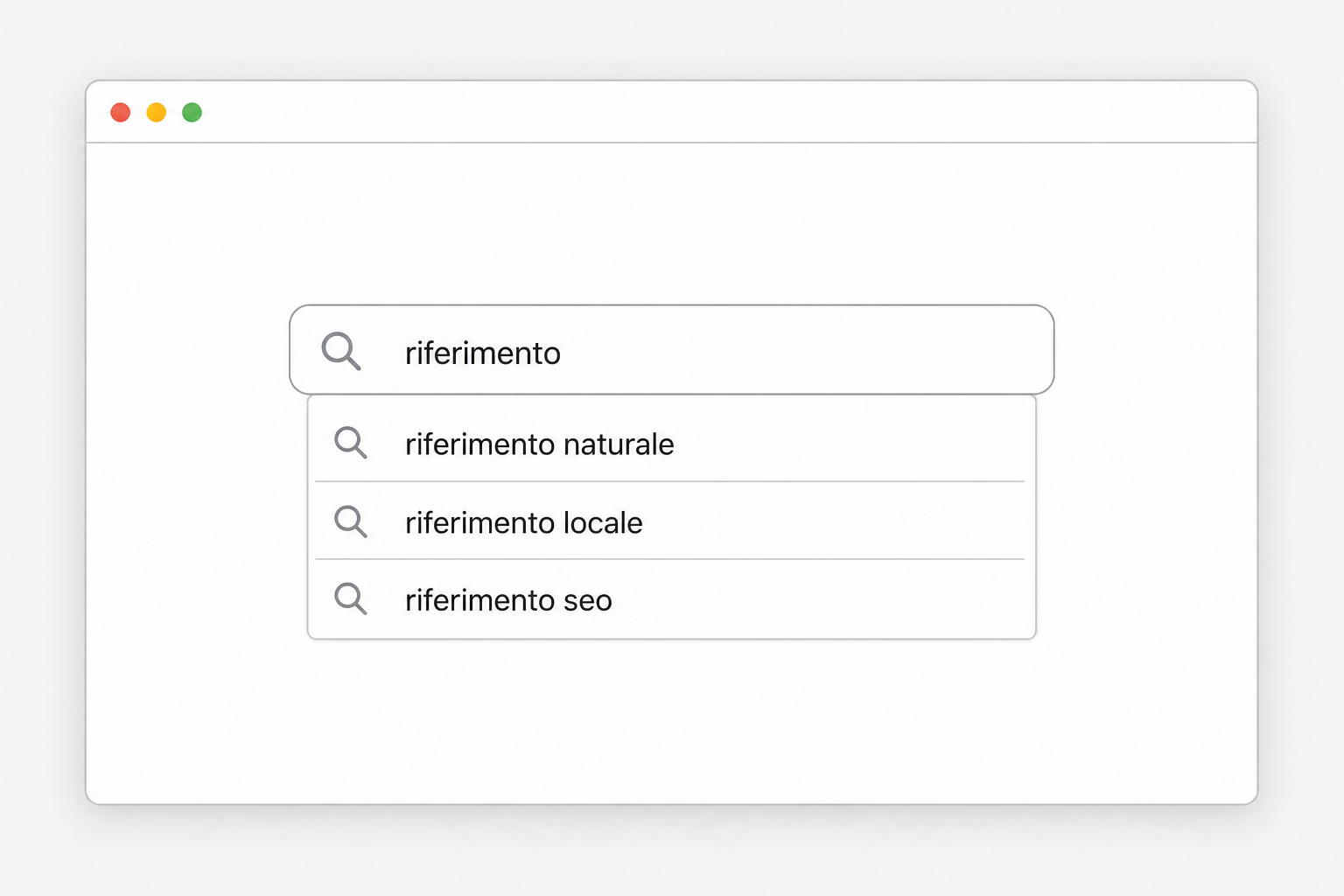This screenshot has height=896, width=1344.
Task: Click blank page area above search bar
Action: pos(671,223)
